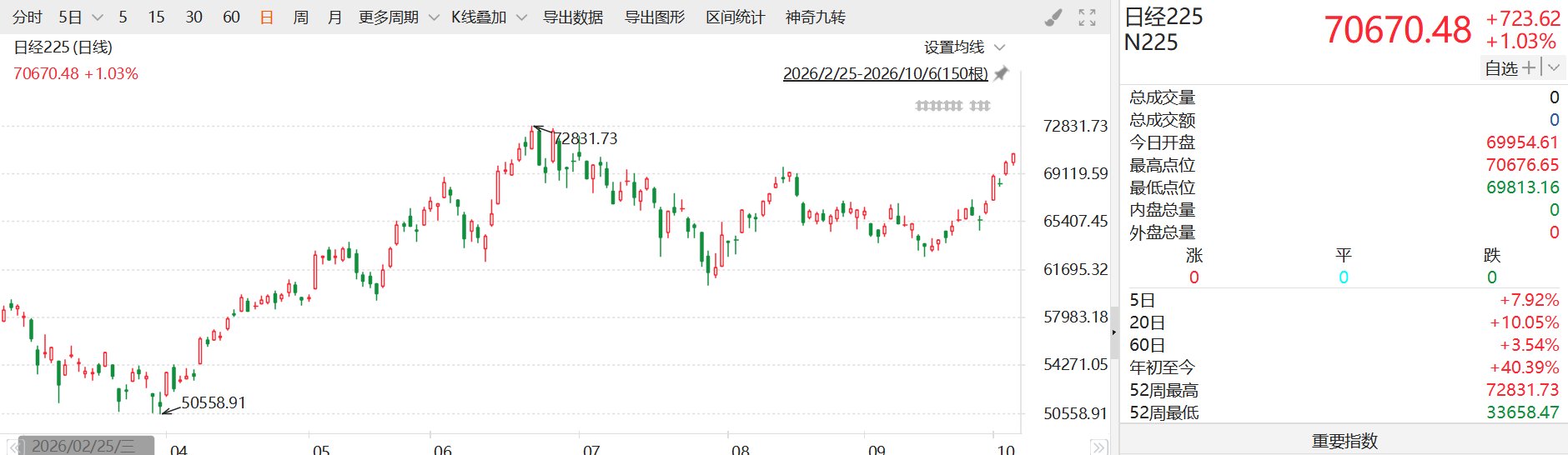Click the 最高点位 value 70676.65
1568x455 pixels.
1522,165
